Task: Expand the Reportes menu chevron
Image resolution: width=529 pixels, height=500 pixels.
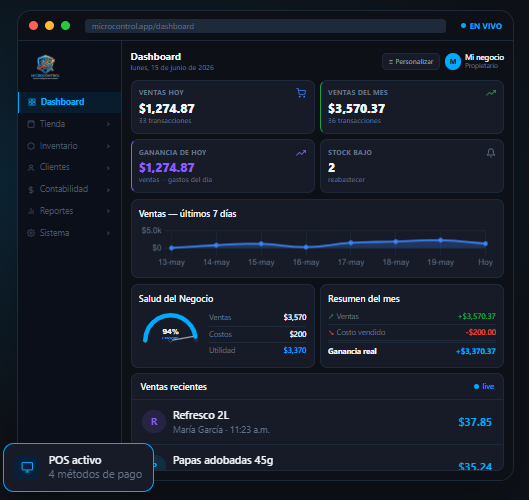Action: (108, 211)
